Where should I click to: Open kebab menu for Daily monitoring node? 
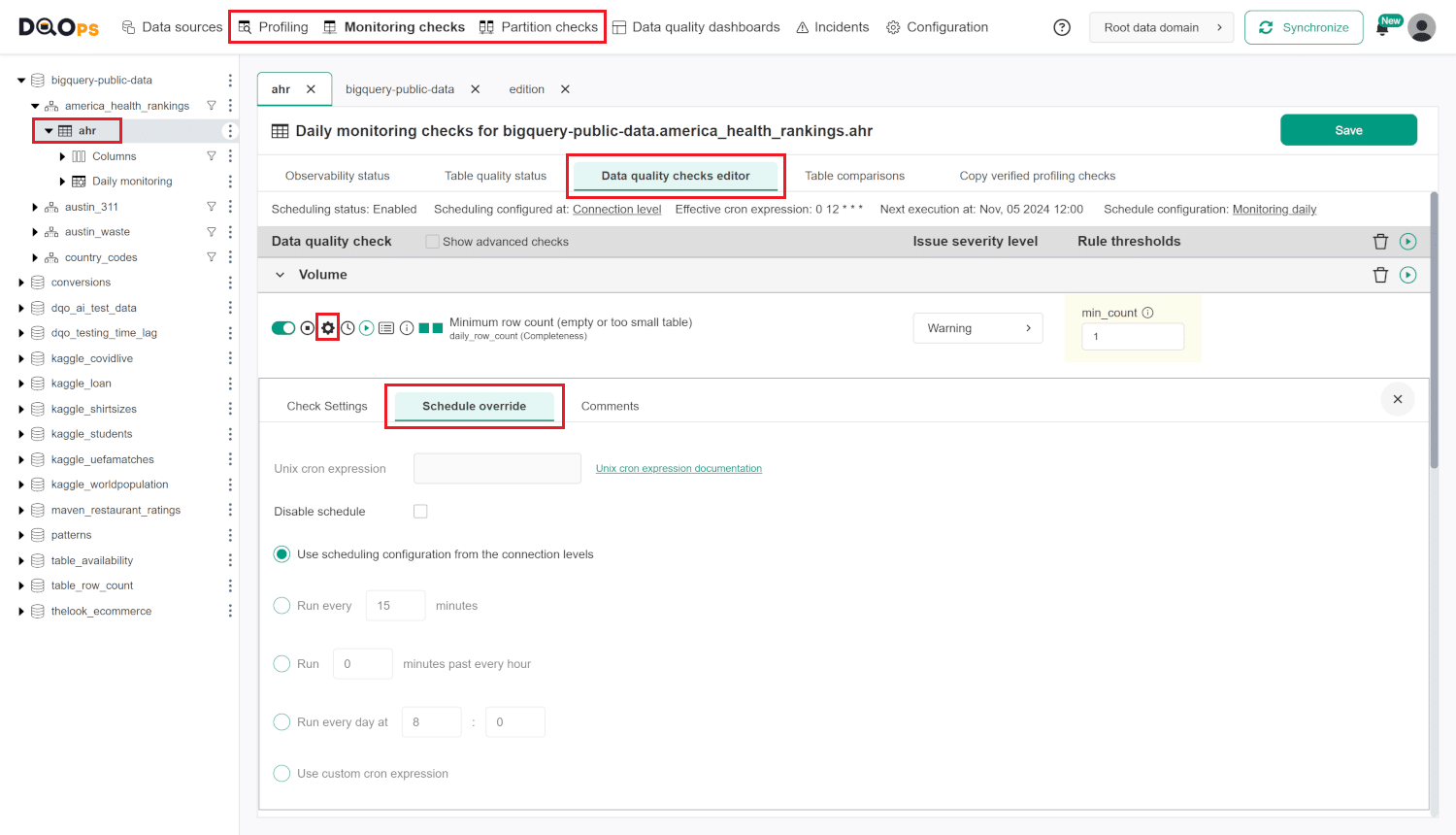[230, 182]
